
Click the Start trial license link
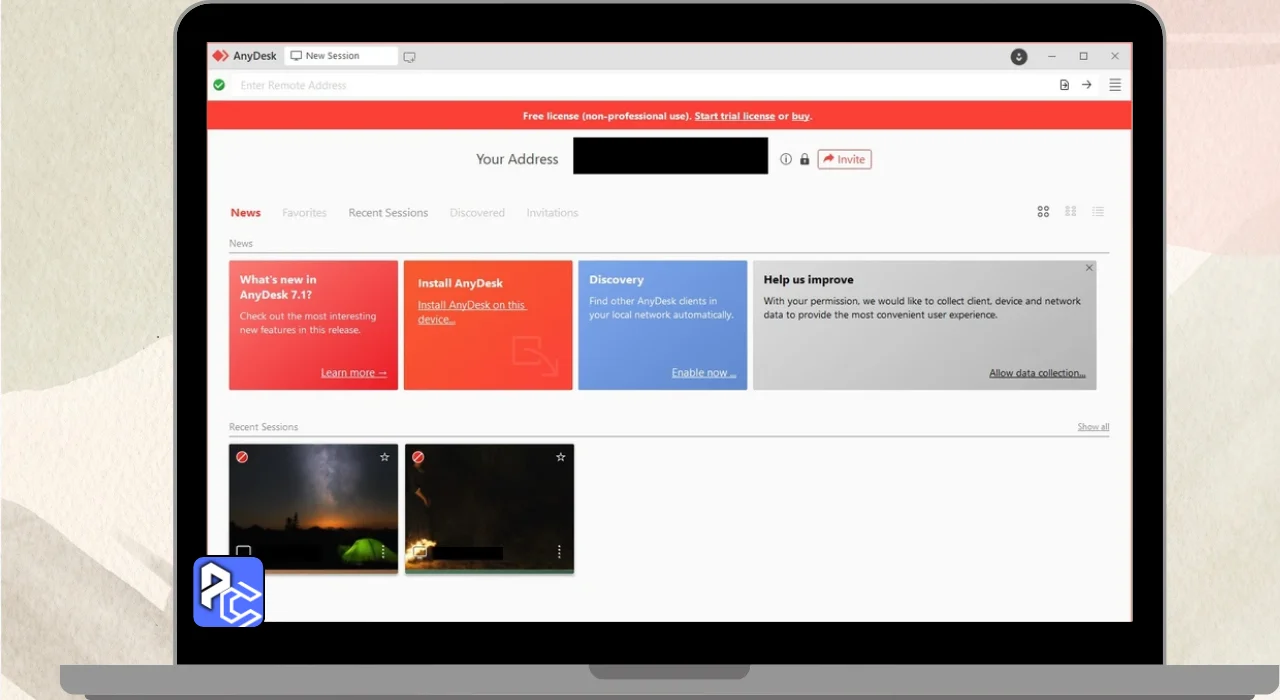point(735,116)
